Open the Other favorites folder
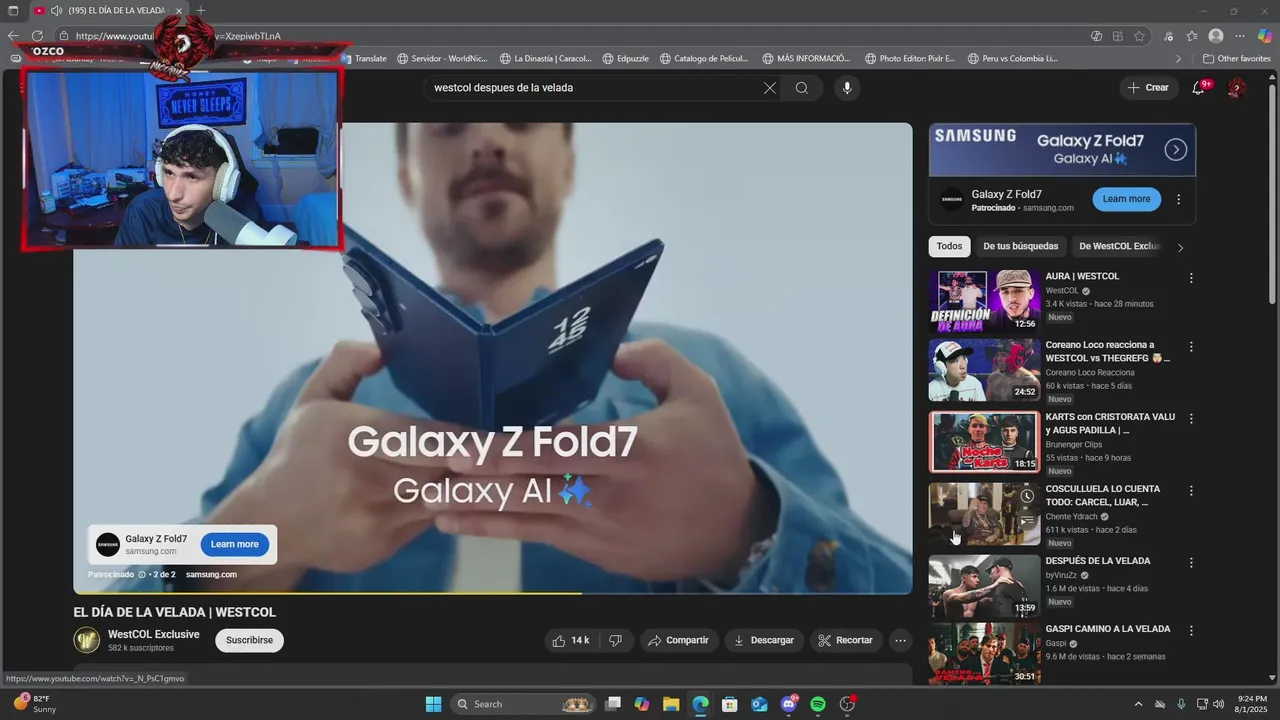Screen dimensions: 1280x720 click(x=1236, y=59)
